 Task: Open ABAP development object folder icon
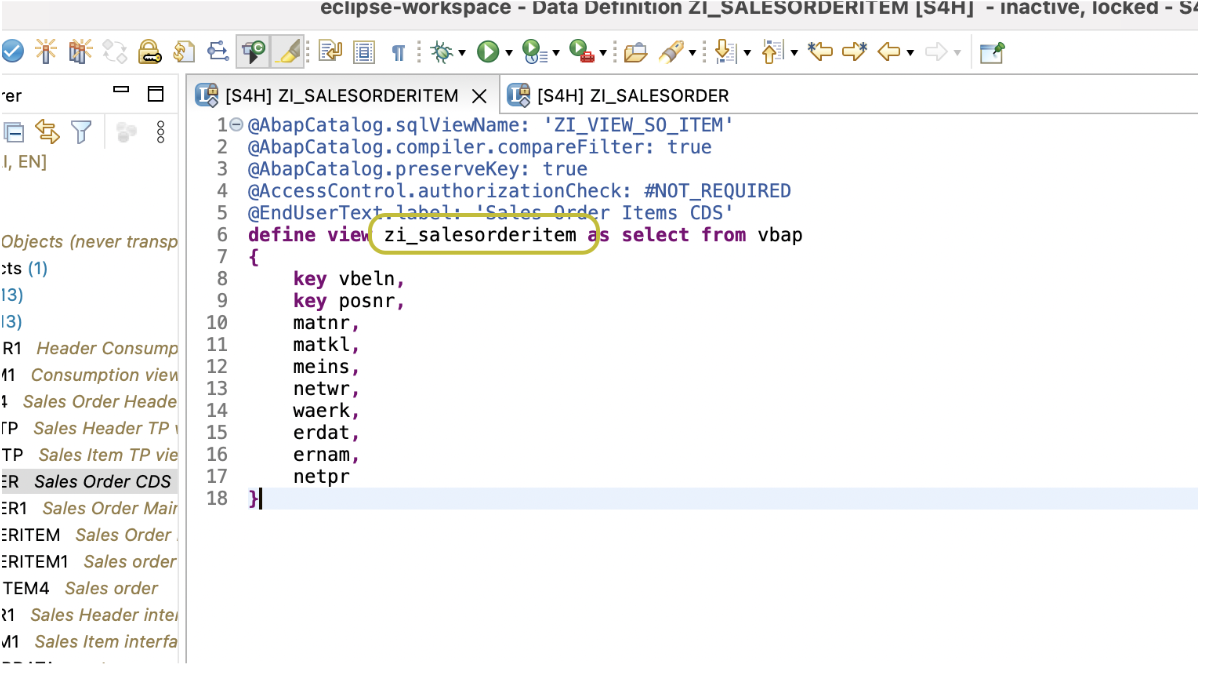[x=635, y=51]
